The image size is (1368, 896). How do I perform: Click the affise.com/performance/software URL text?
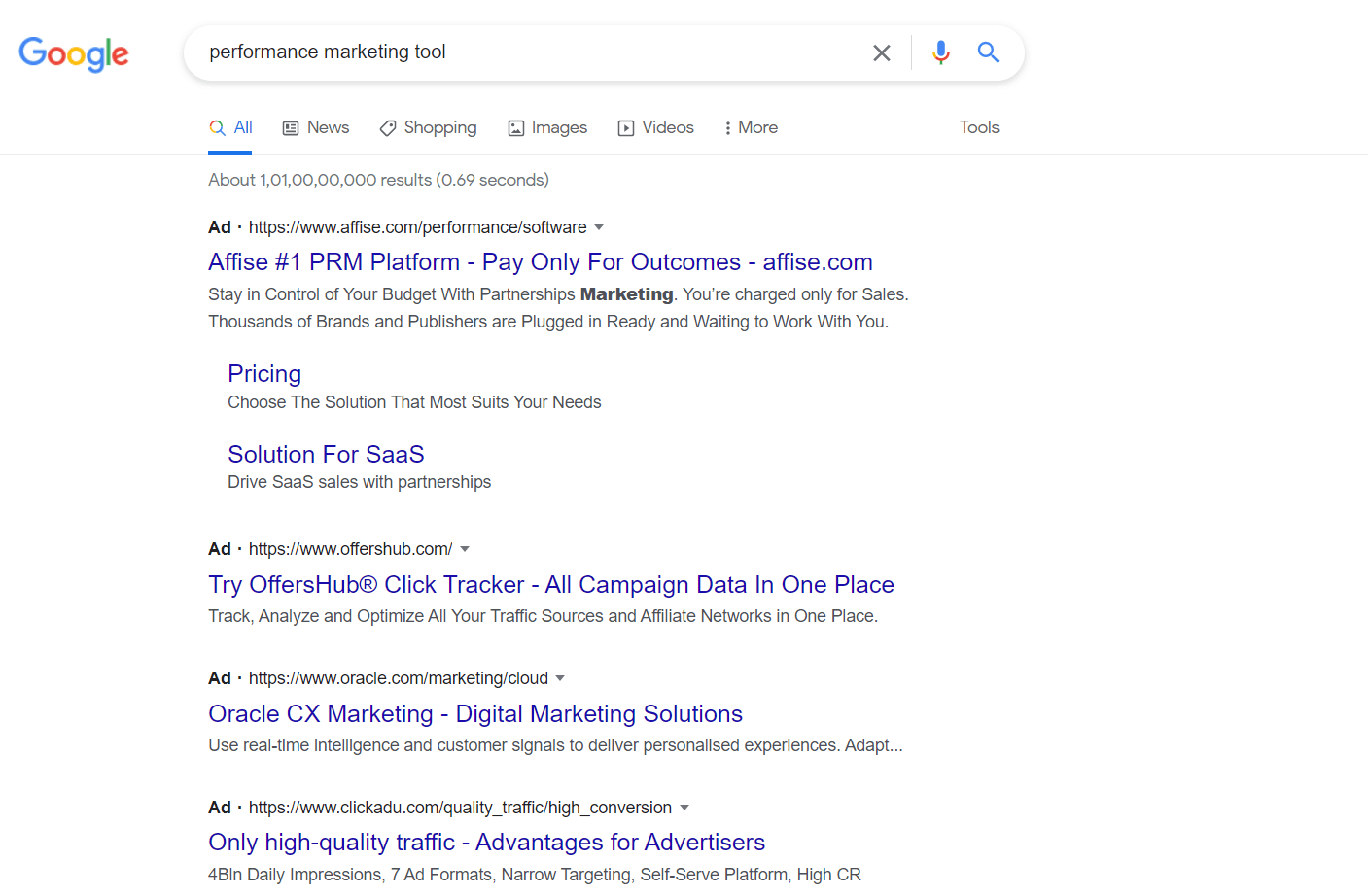click(x=418, y=227)
